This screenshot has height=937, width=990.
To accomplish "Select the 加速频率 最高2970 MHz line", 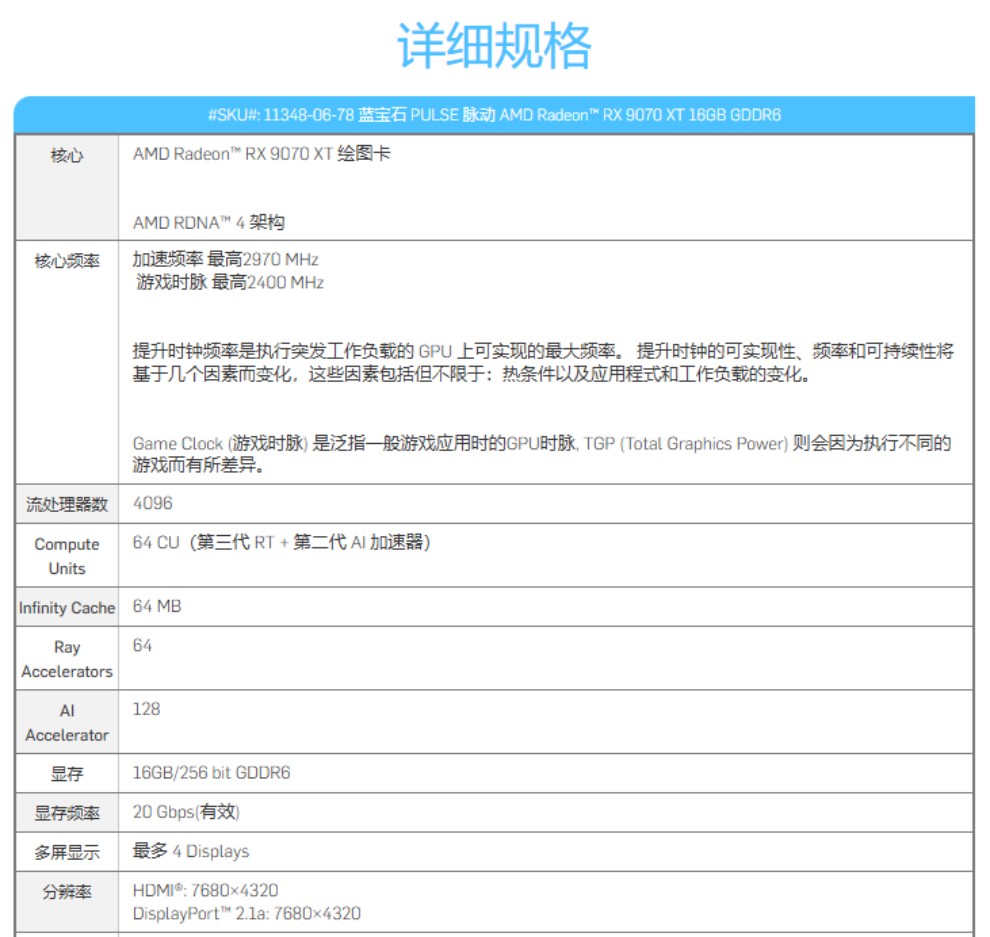I will pos(226,260).
